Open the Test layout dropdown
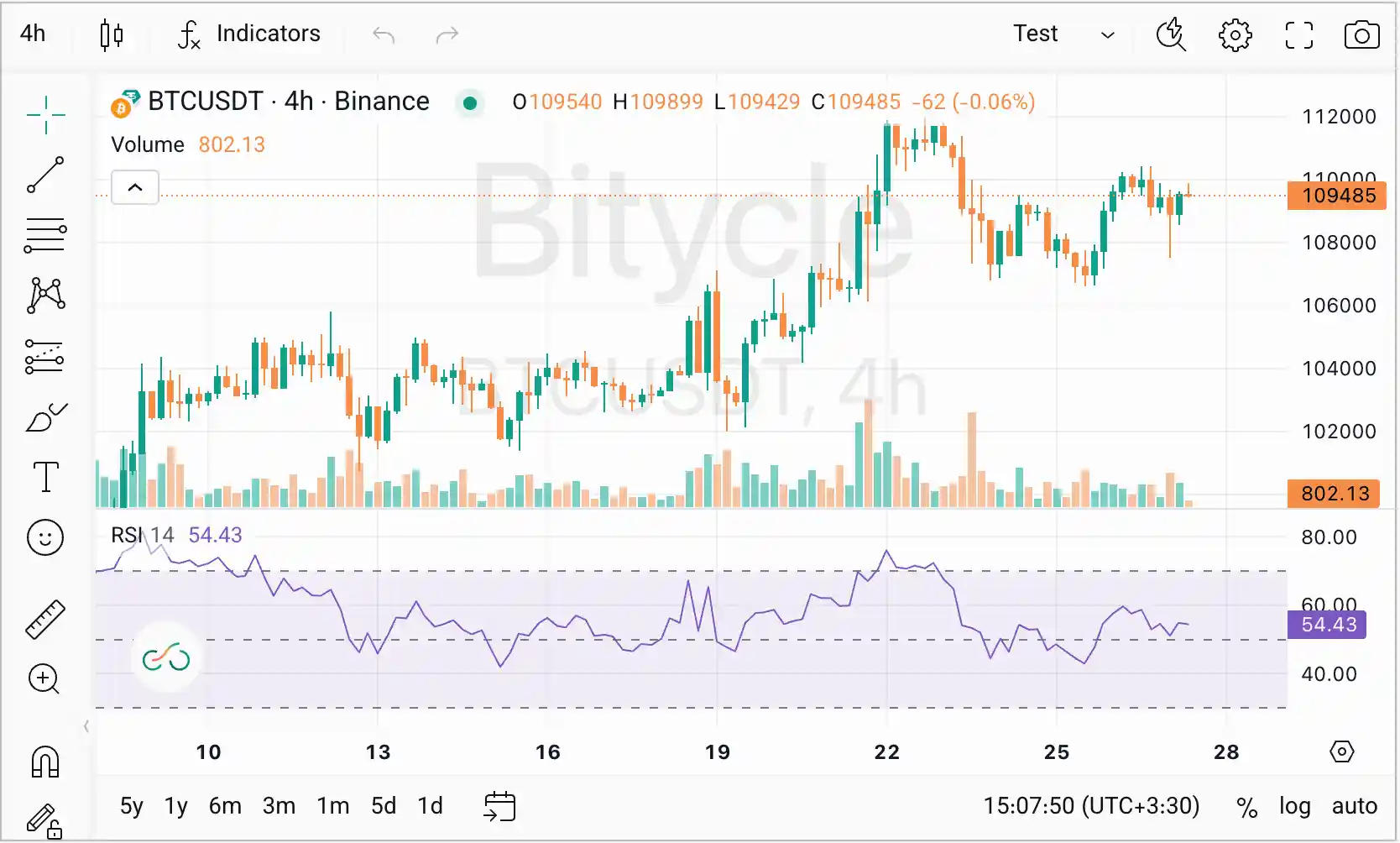This screenshot has height=843, width=1400. [1063, 34]
